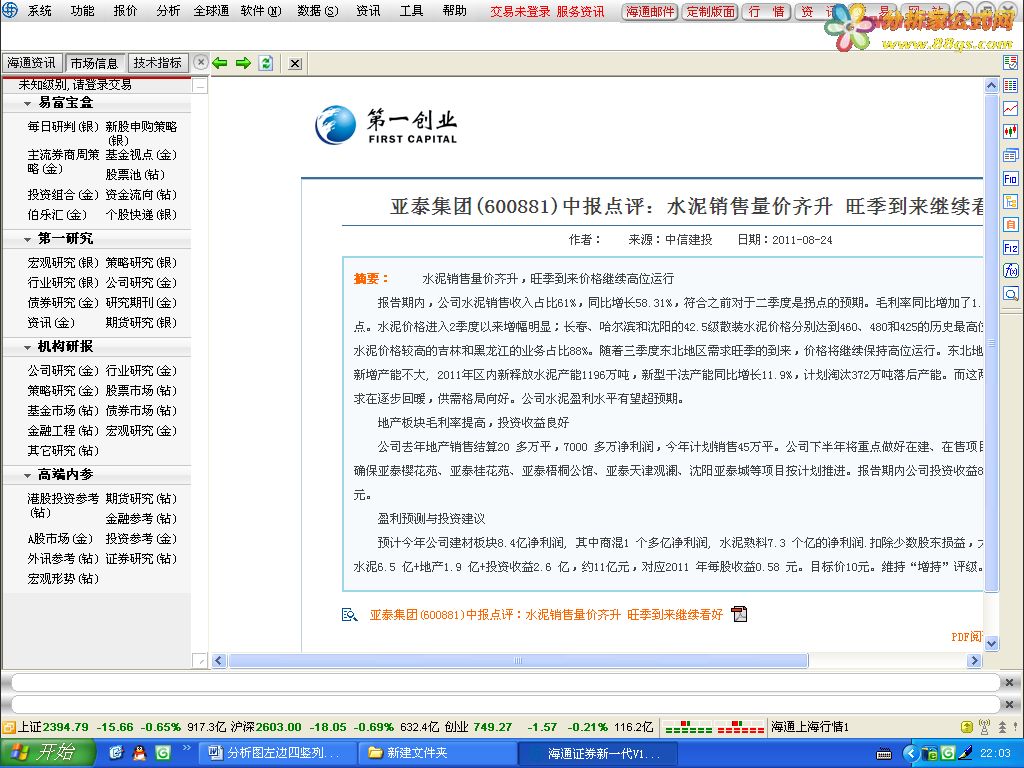Open the 工具 menu
1024x768 pixels.
(411, 11)
